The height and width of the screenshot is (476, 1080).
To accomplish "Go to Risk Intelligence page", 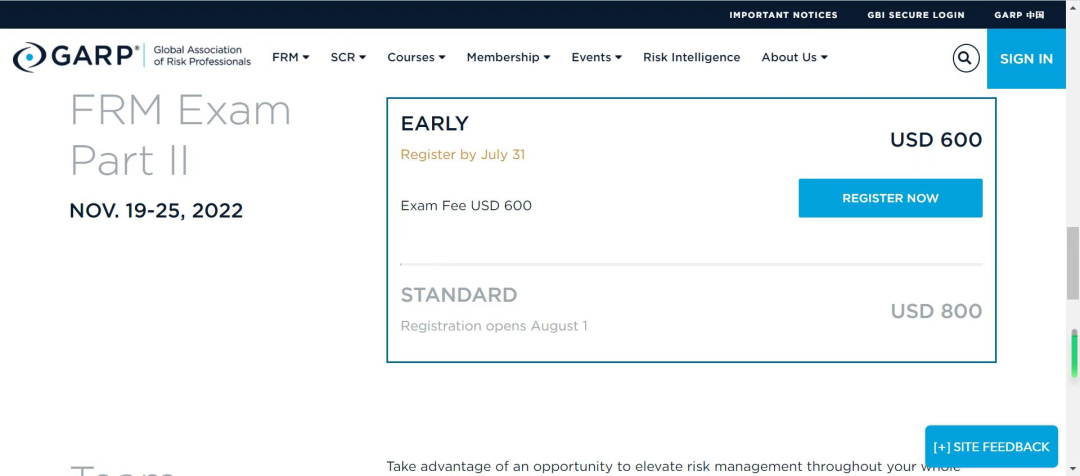I will click(691, 58).
